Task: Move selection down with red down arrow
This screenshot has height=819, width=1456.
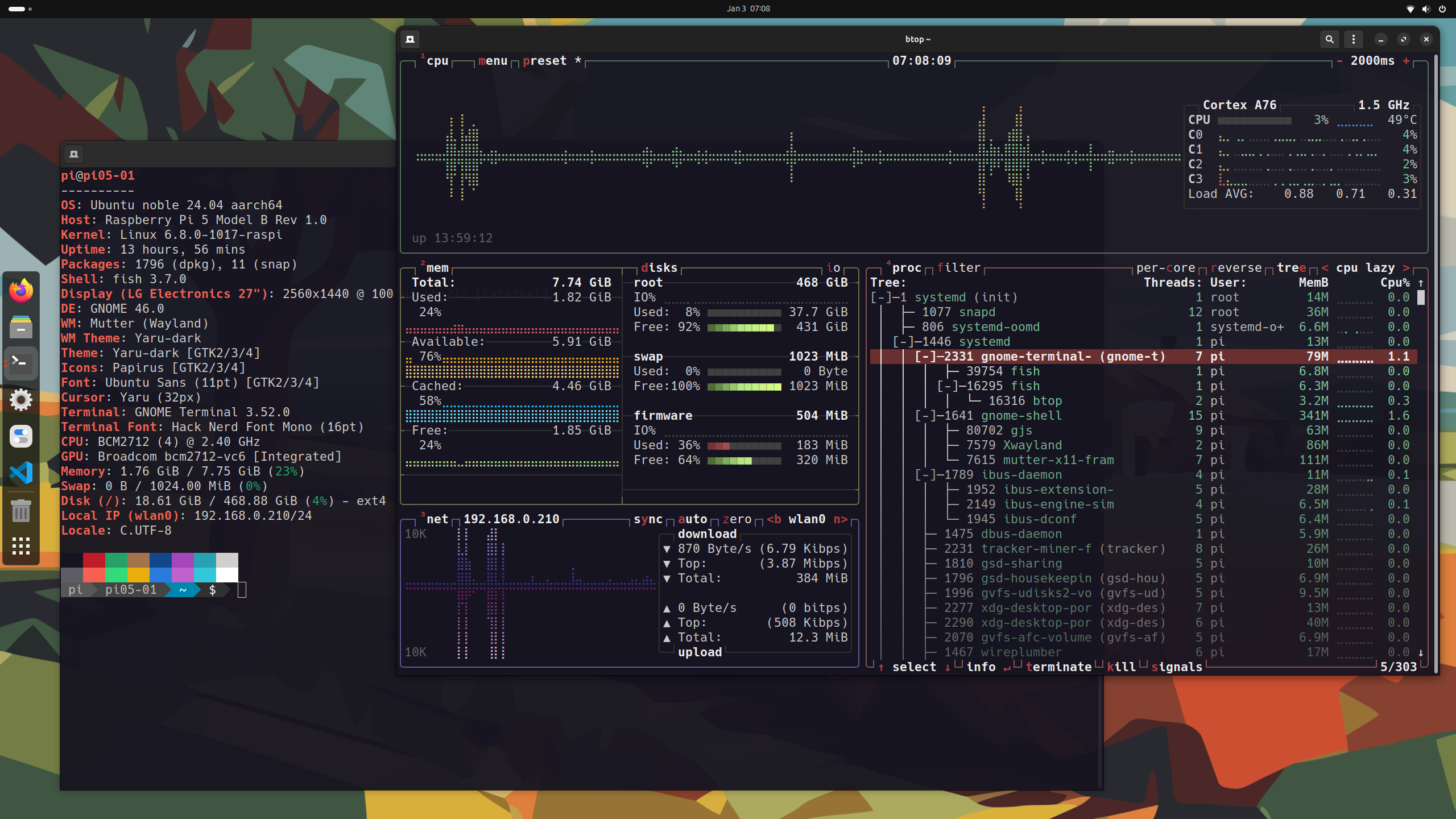Action: pyautogui.click(x=948, y=667)
